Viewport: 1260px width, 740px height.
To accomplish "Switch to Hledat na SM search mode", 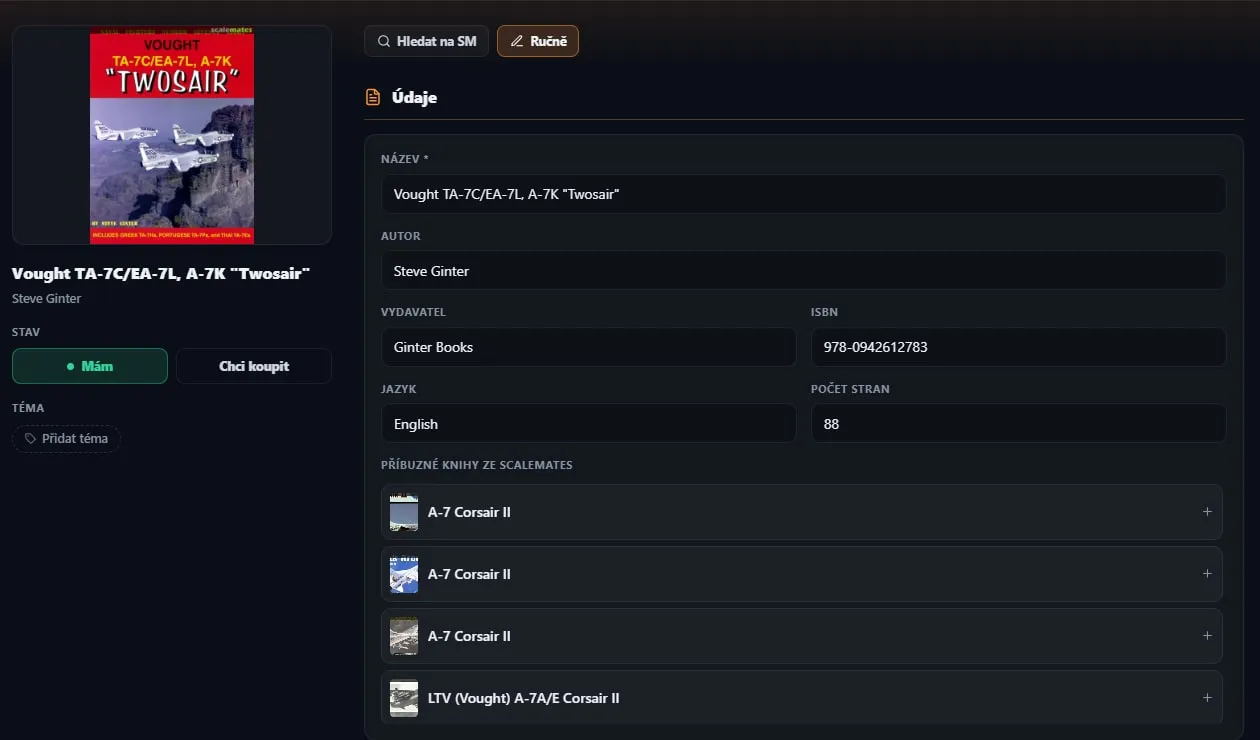I will click(x=426, y=41).
